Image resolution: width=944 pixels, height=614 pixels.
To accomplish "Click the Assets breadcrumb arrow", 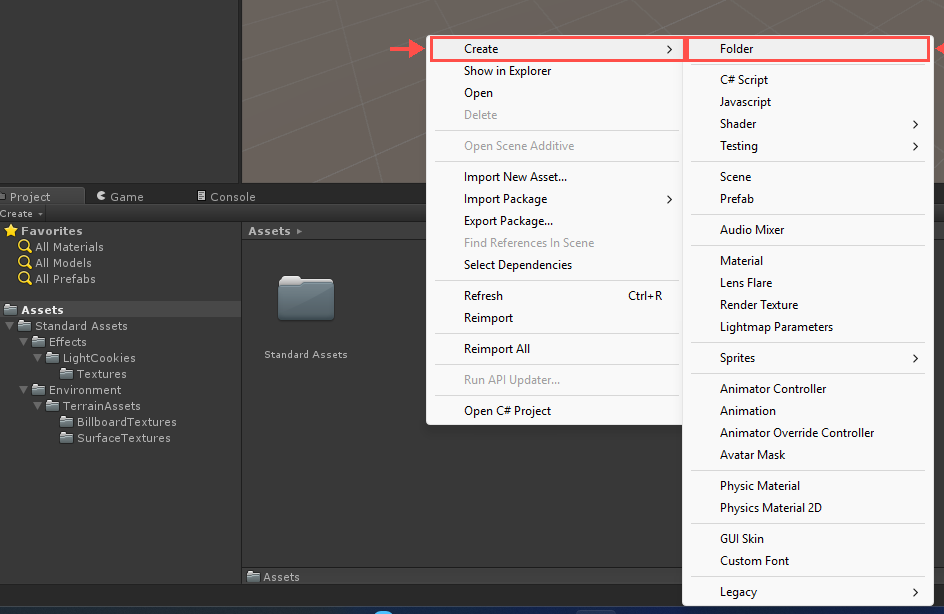I will pyautogui.click(x=299, y=231).
